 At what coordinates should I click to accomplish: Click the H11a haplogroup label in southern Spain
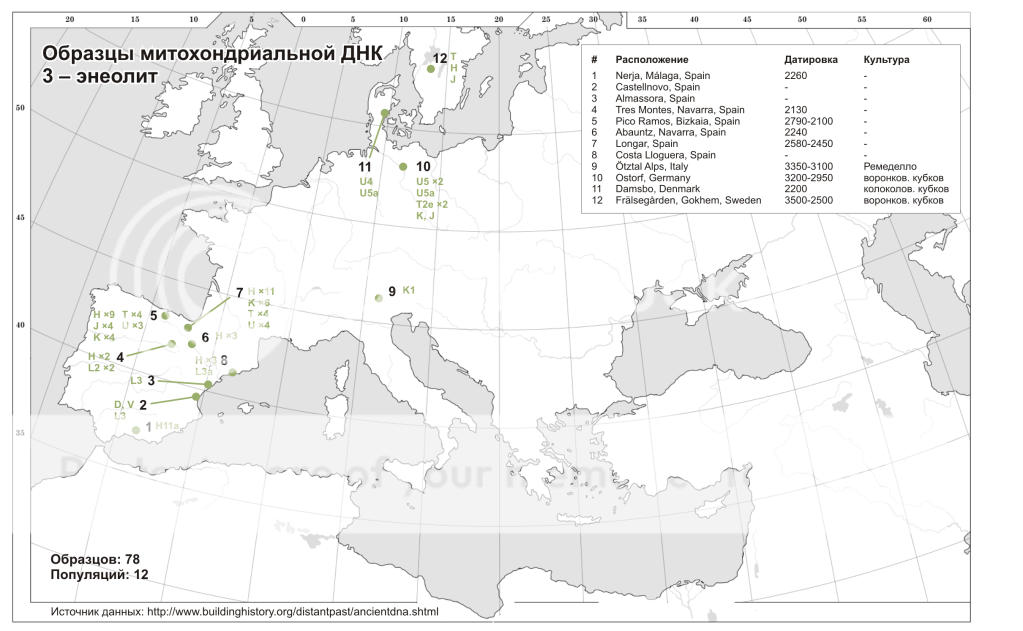click(167, 426)
